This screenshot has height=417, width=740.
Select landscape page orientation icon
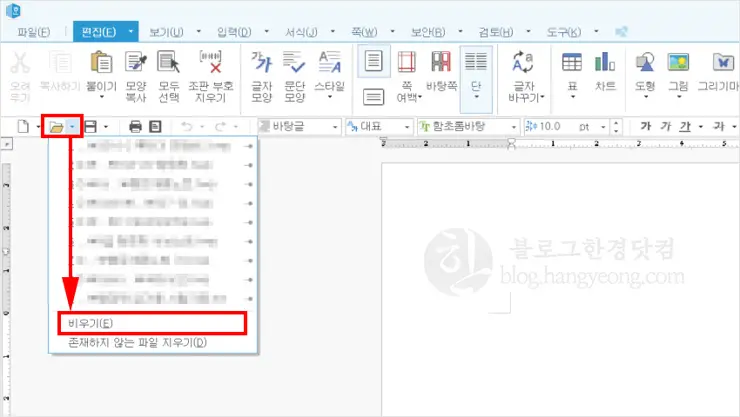(x=373, y=98)
